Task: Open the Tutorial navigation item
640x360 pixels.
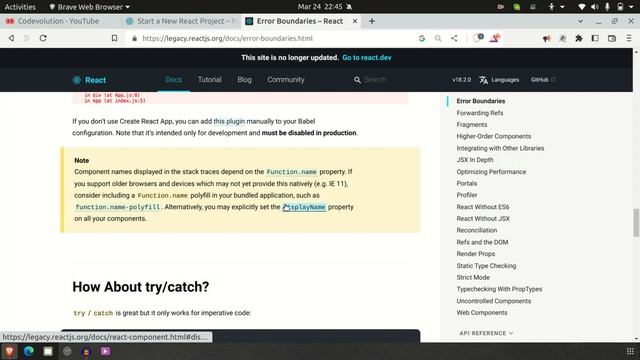Action: (210, 80)
